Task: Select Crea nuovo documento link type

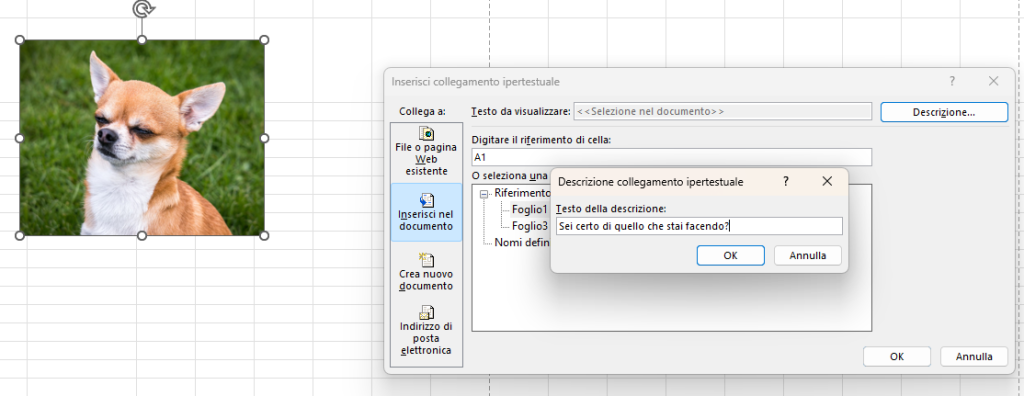Action: click(426, 272)
